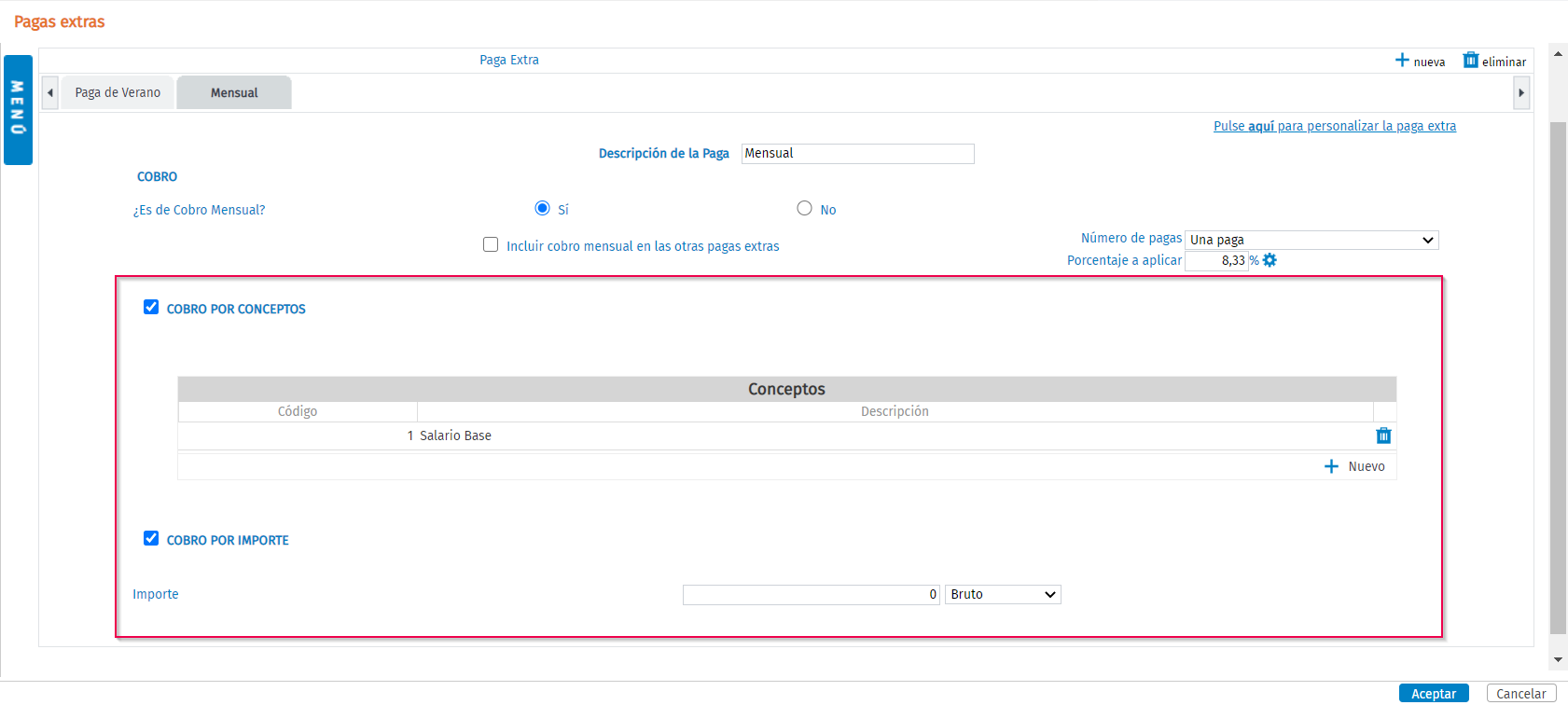Click the right tab scroll arrow
Viewport: 1568px width, 705px height.
click(x=1521, y=92)
